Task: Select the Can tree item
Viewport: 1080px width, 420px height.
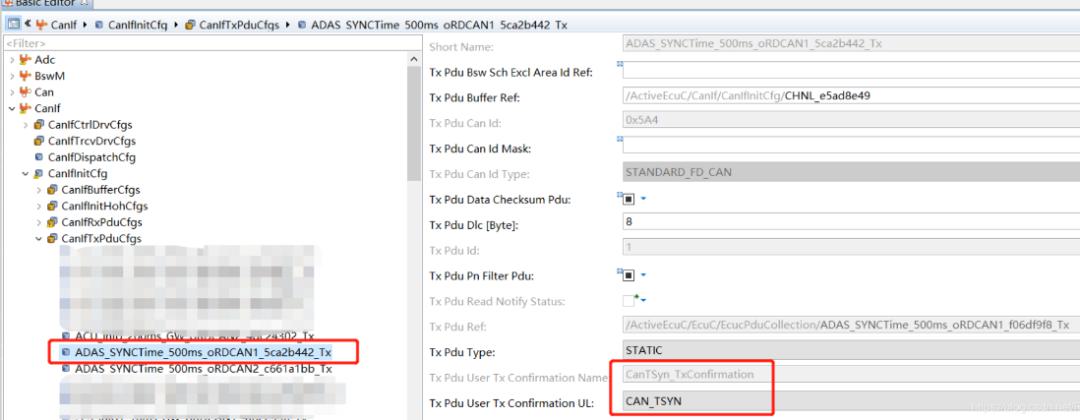Action: tap(44, 92)
